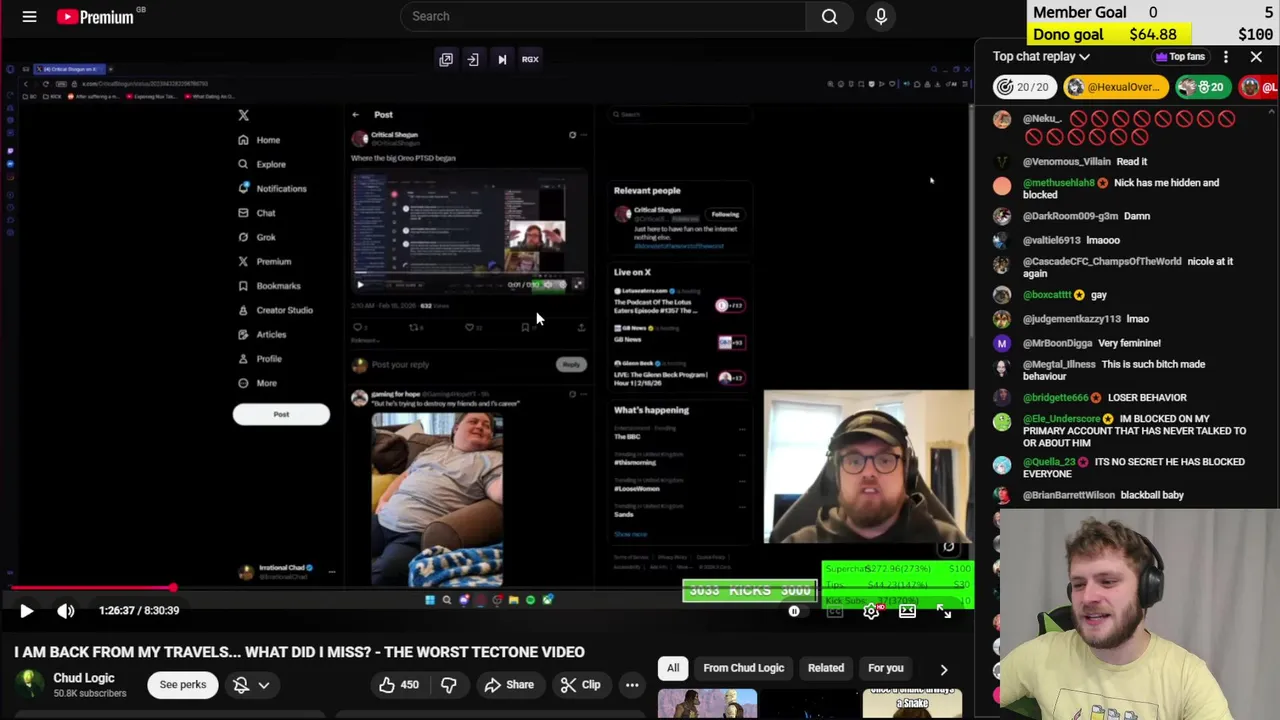The width and height of the screenshot is (1280, 720).
Task: Click the Following button for Critical Shogun
Action: click(x=725, y=214)
